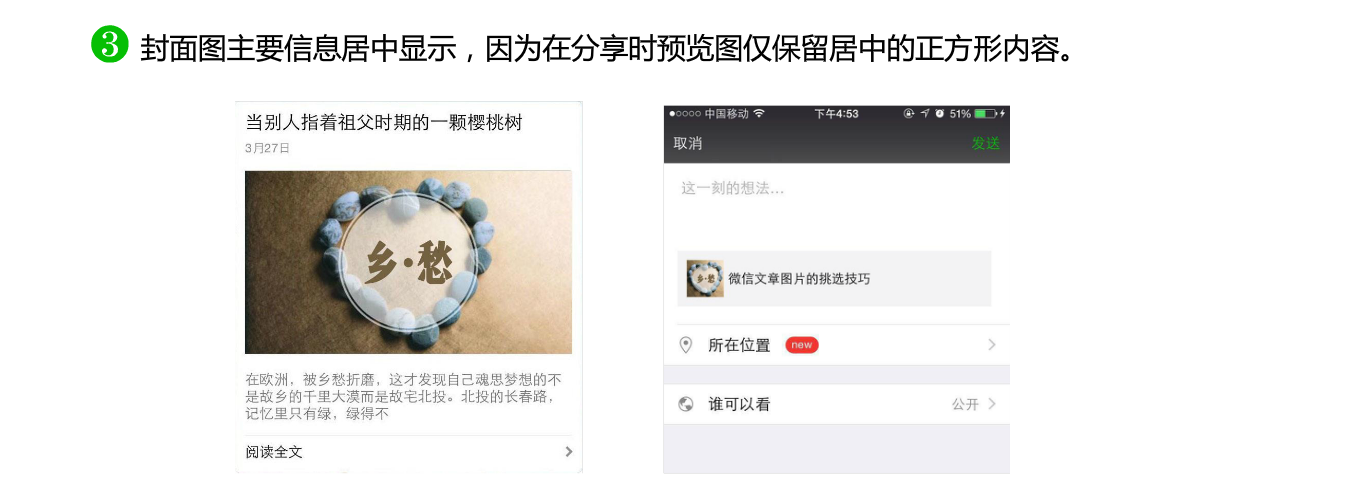
Task: Click the location pin icon
Action: coord(686,345)
